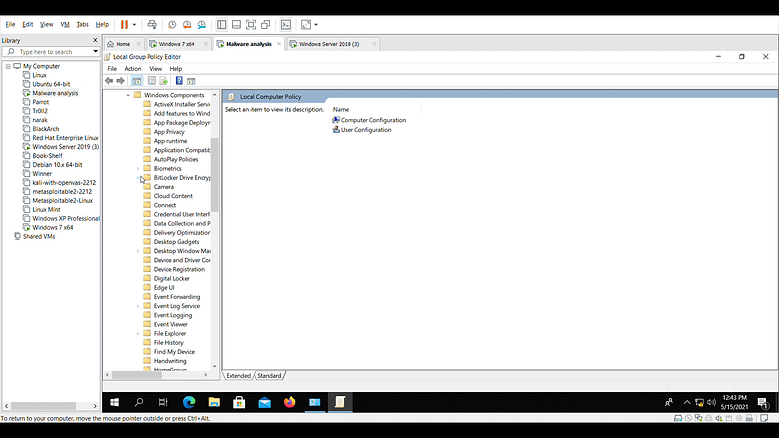This screenshot has width=779, height=438.
Task: Select Ubuntu 64-bit in the Library
Action: coord(51,84)
